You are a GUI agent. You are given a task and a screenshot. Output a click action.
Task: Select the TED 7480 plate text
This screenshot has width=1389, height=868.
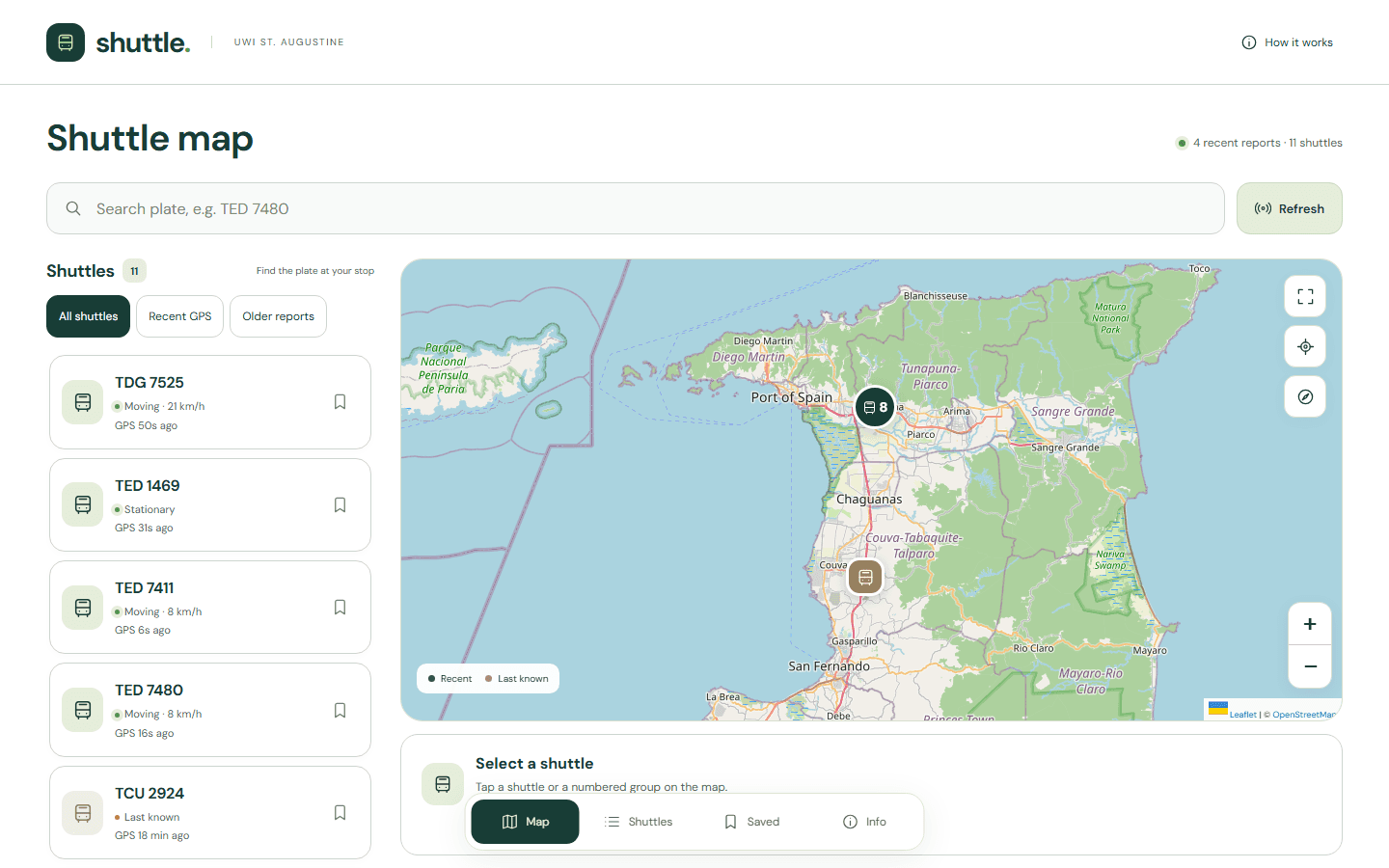pos(149,691)
